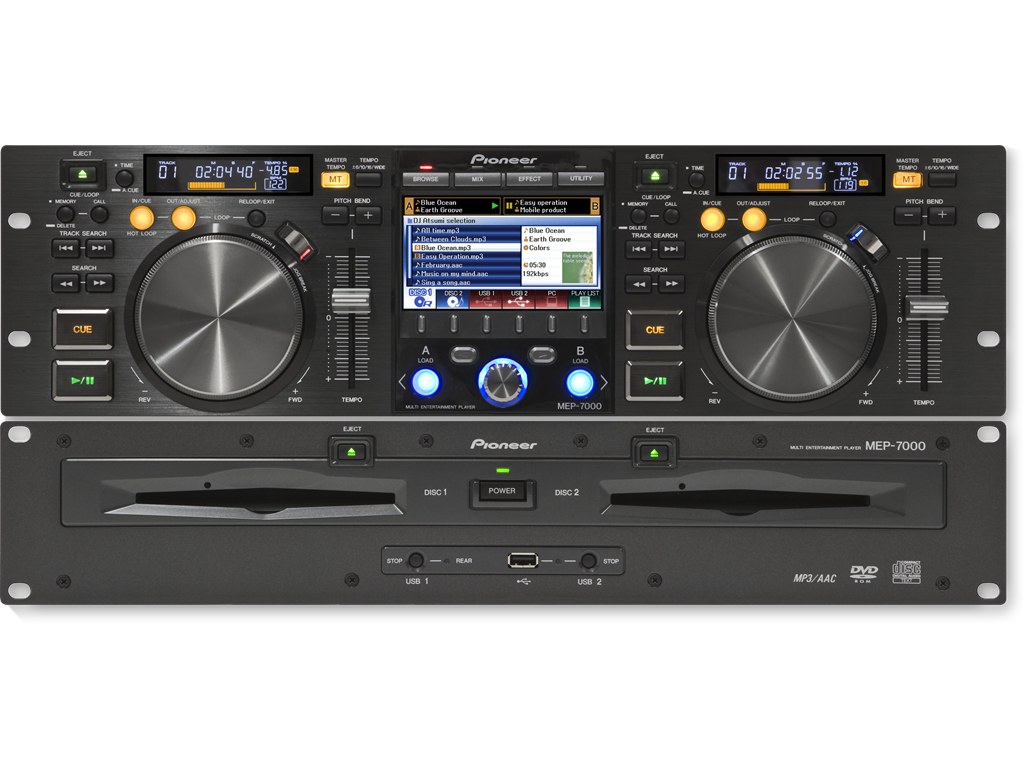The image size is (1024, 768).
Task: Open the DJ Atsumi selection folder
Action: (x=450, y=220)
